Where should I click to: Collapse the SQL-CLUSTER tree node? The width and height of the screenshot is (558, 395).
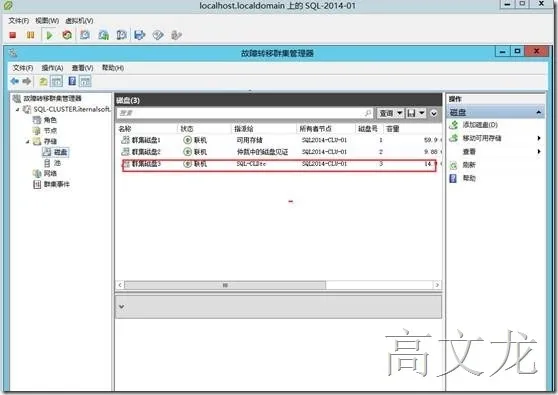click(x=18, y=110)
